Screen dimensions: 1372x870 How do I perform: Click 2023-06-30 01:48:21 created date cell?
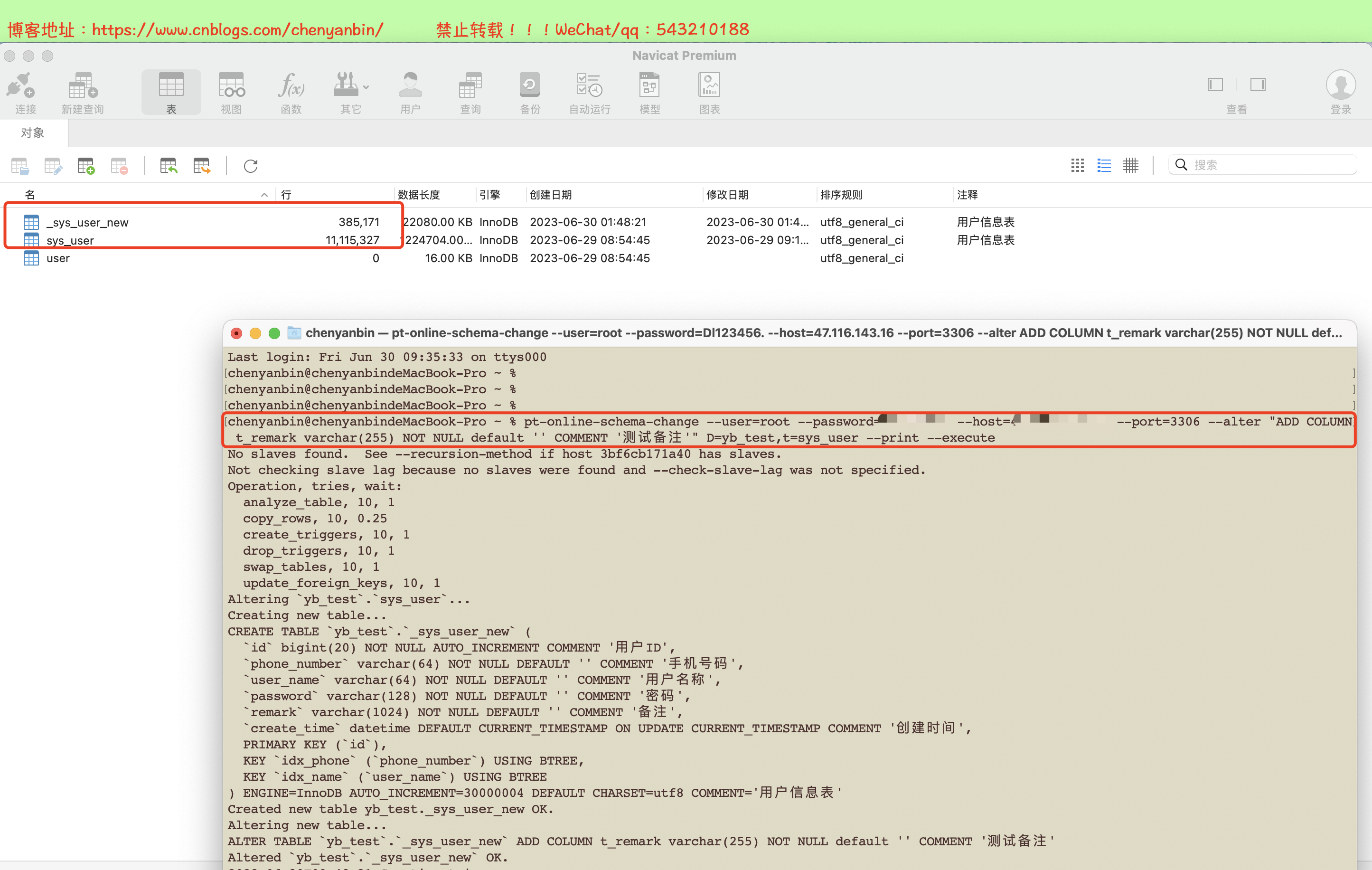(x=588, y=222)
